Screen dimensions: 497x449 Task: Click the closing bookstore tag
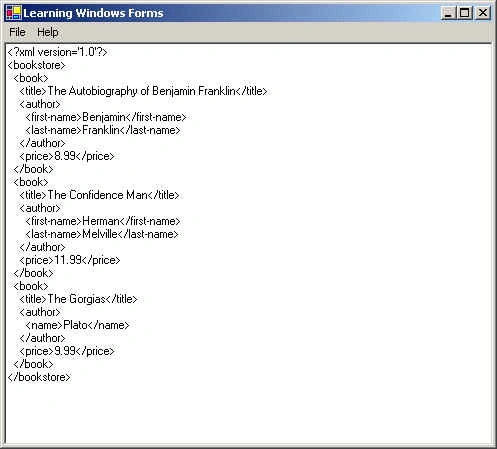(x=39, y=377)
